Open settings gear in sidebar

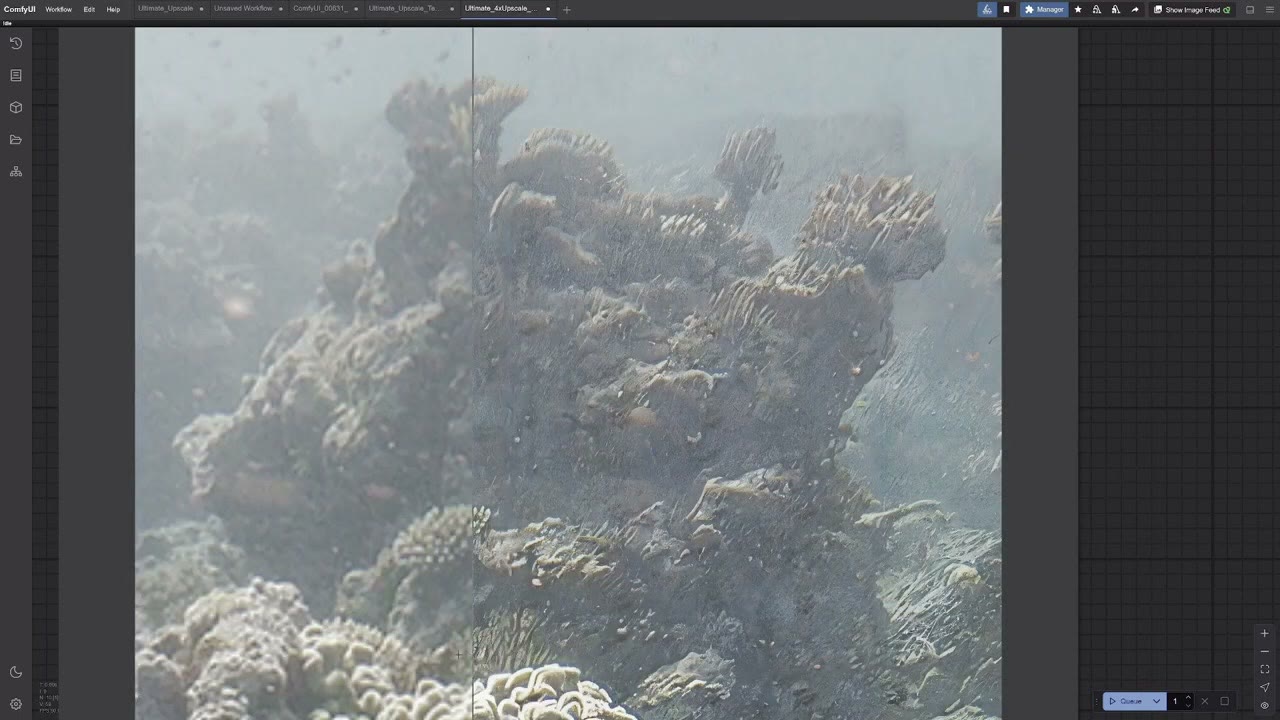[16, 704]
